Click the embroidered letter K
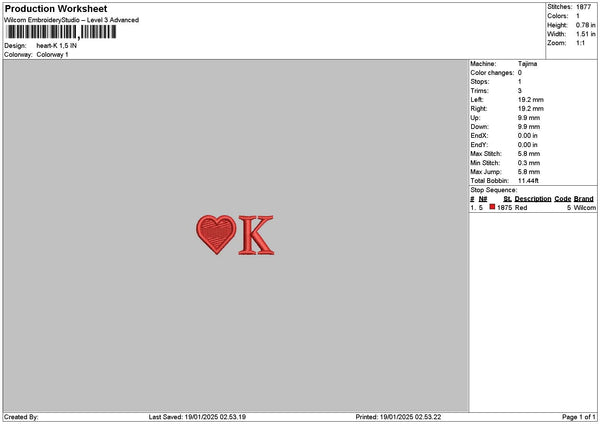This screenshot has width=600, height=424. 256,235
